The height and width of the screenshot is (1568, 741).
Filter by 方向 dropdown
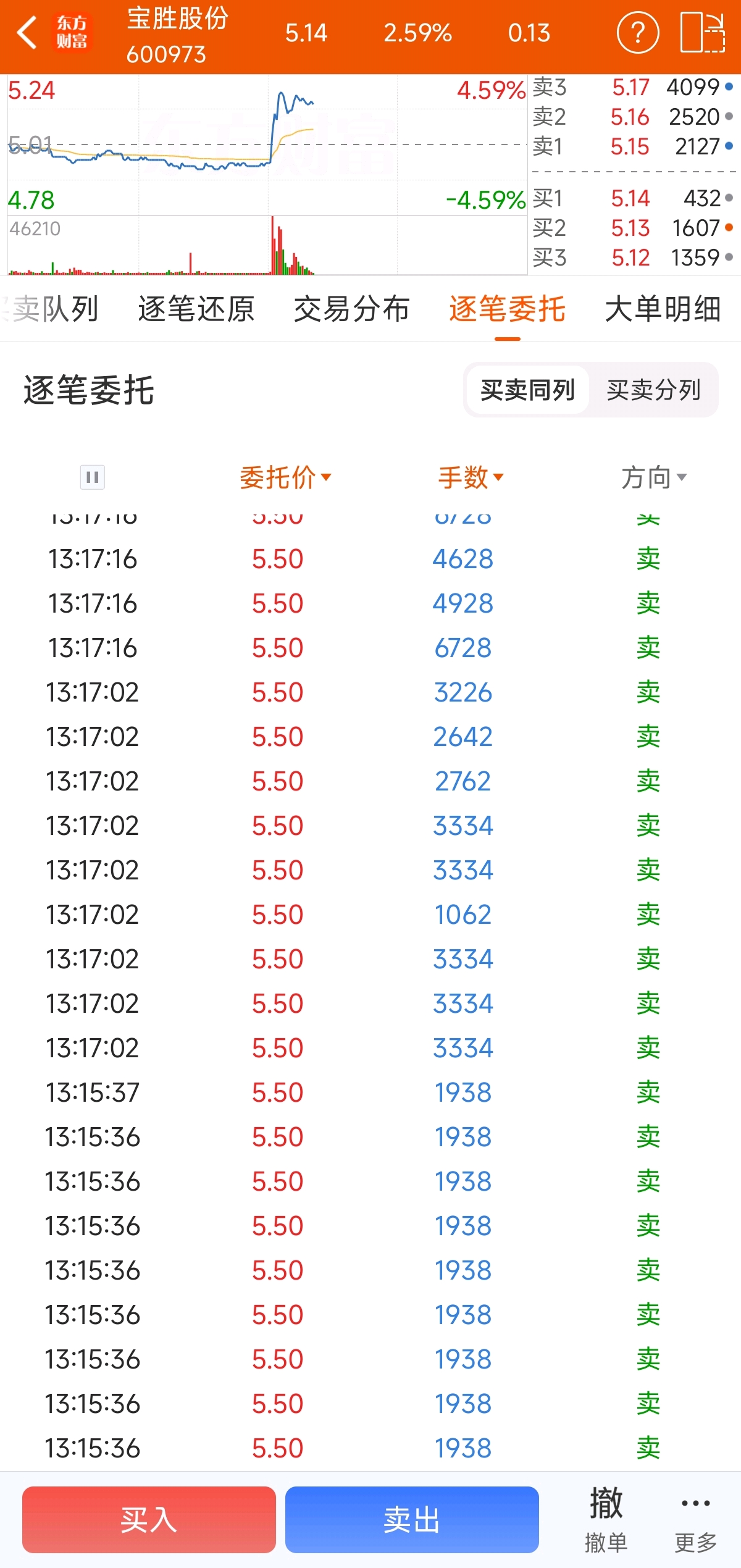(x=654, y=477)
